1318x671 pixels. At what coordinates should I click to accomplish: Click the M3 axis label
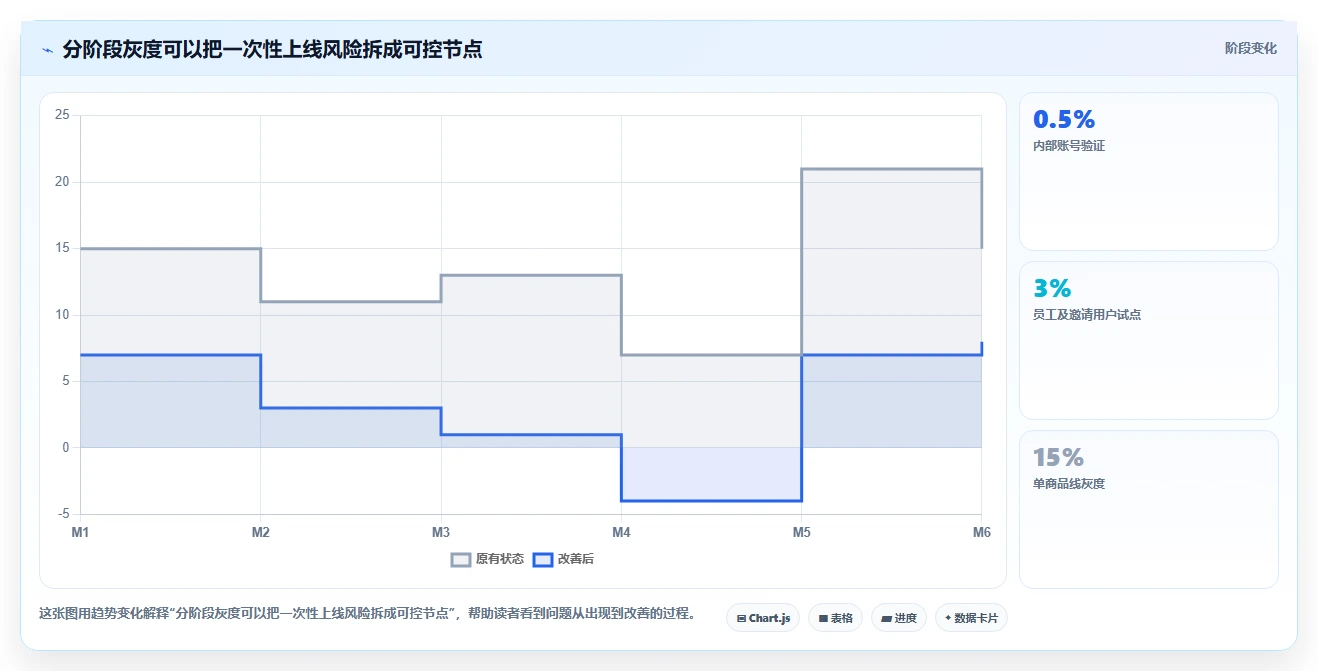tap(440, 532)
